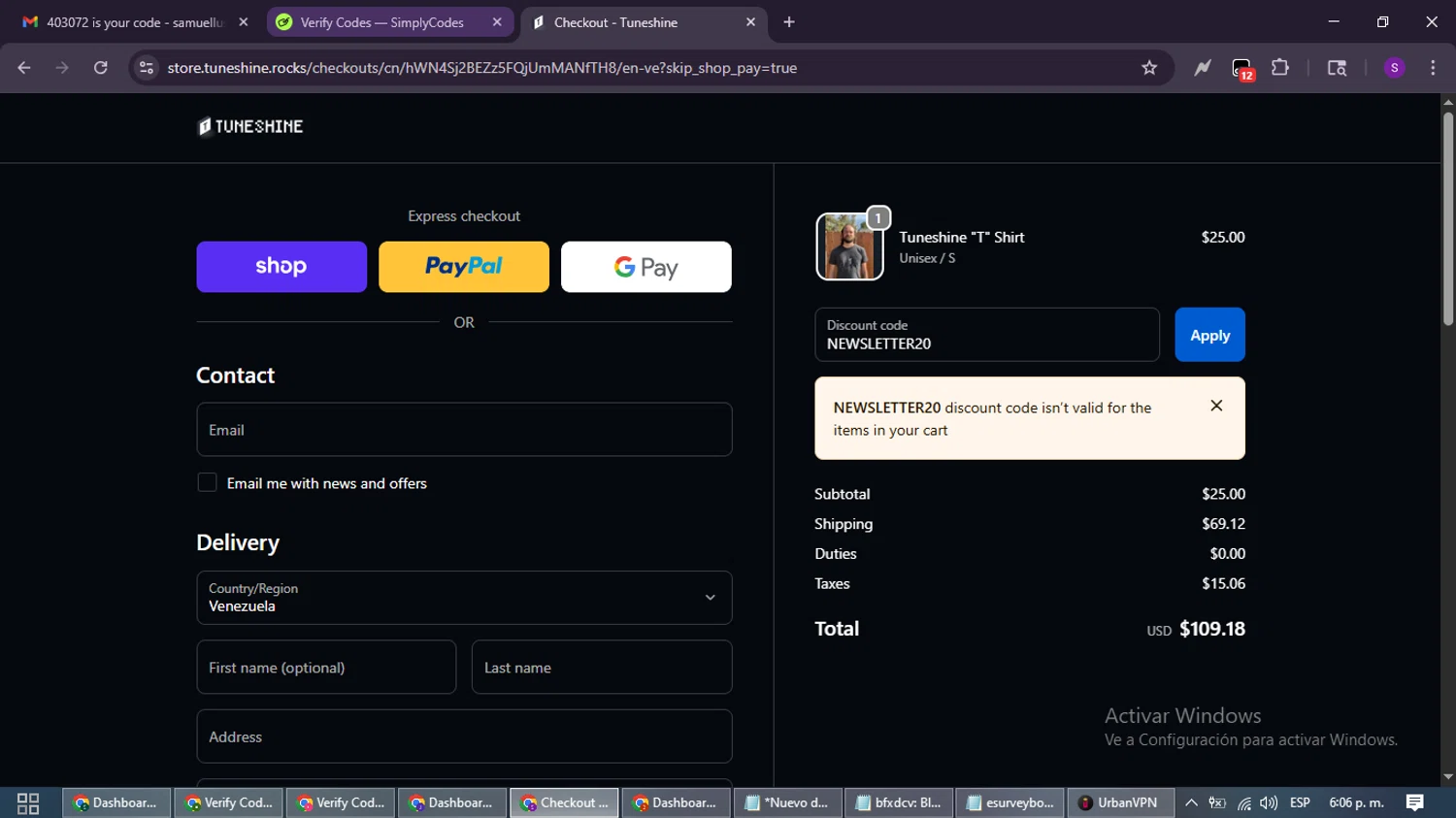
Task: Click the browser address bar URL
Action: (x=482, y=68)
